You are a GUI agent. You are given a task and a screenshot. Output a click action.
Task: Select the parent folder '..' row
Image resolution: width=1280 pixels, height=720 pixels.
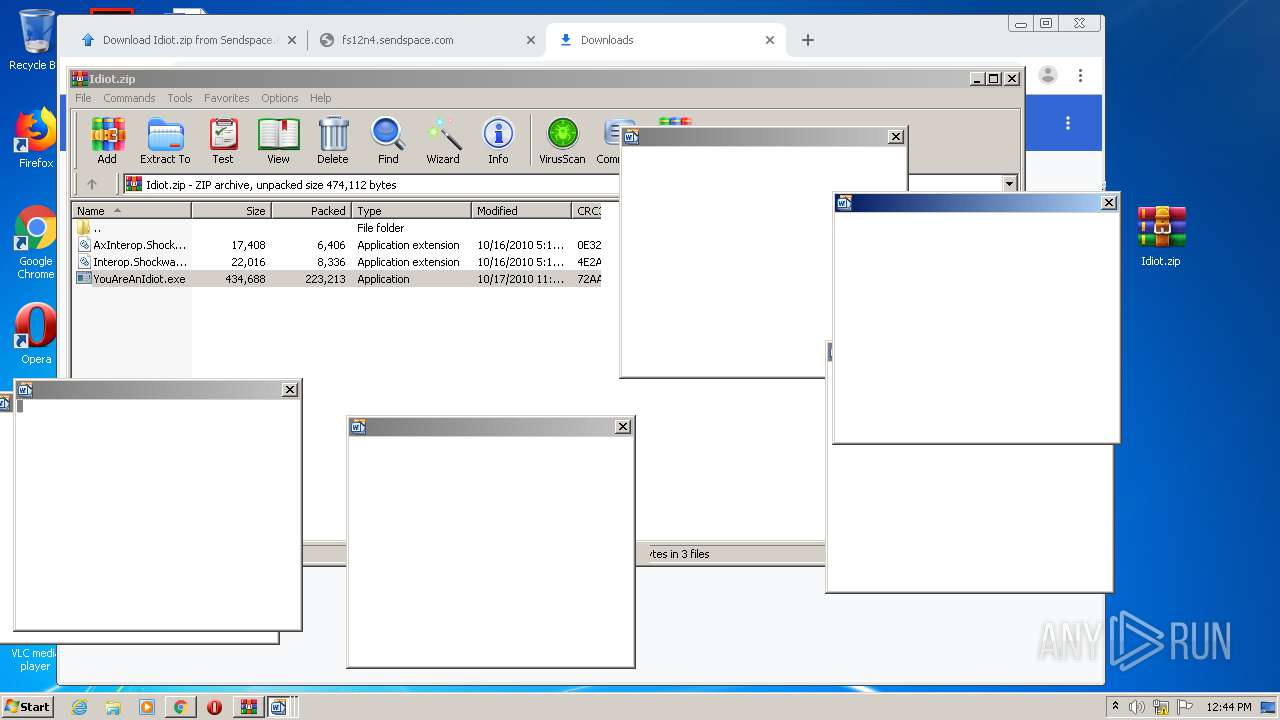[x=338, y=228]
